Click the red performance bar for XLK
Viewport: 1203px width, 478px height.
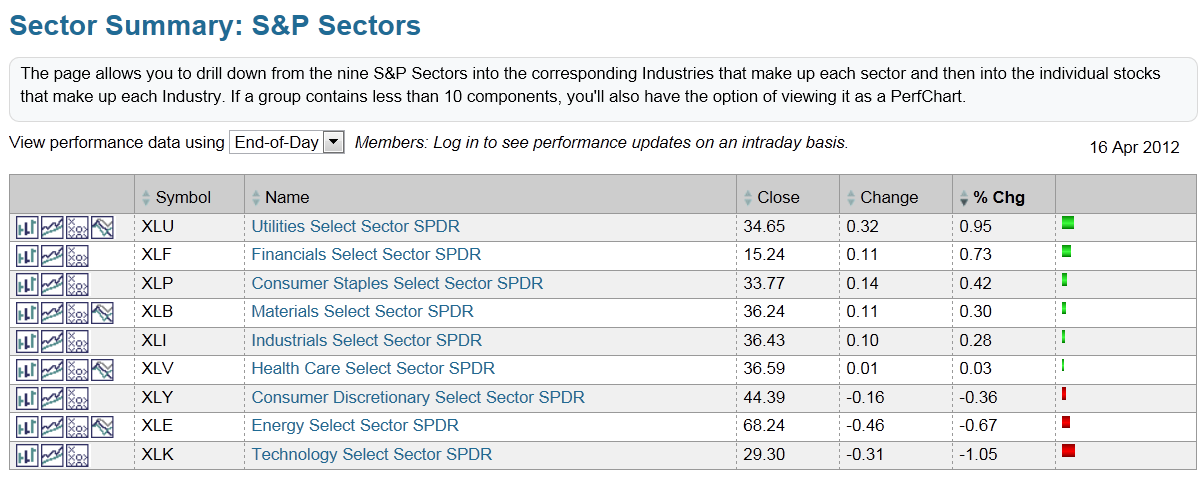[1068, 451]
